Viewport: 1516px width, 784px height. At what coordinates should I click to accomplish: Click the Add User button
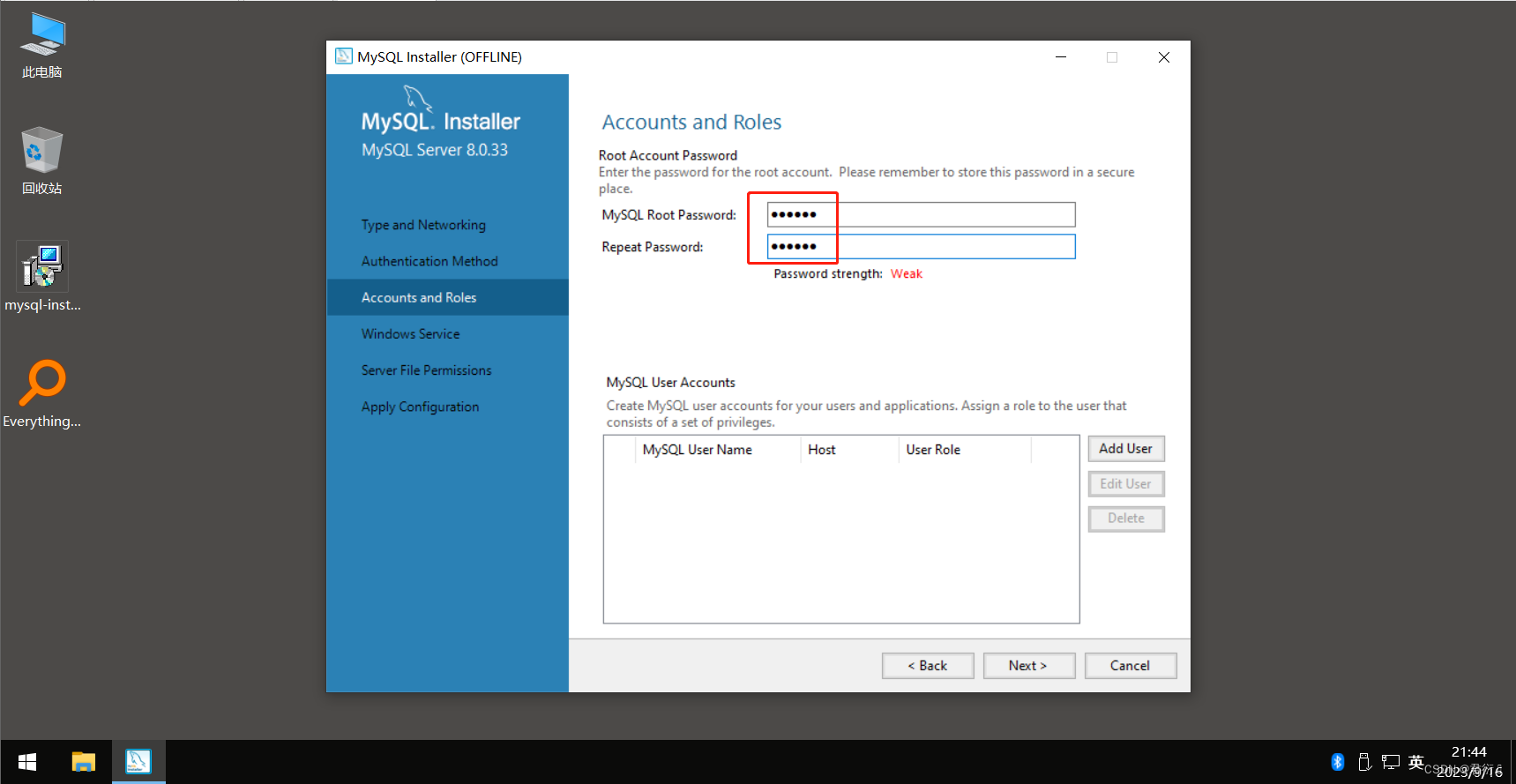point(1126,449)
